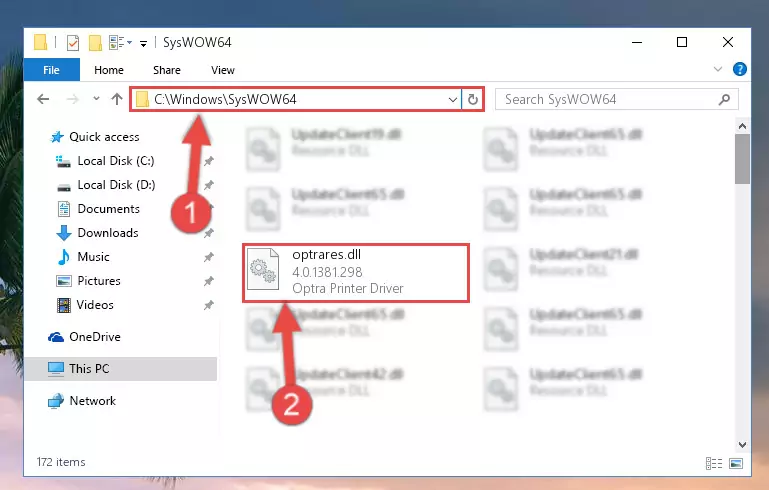
Task: Open Local Disk (D:) in sidebar
Action: (x=116, y=185)
